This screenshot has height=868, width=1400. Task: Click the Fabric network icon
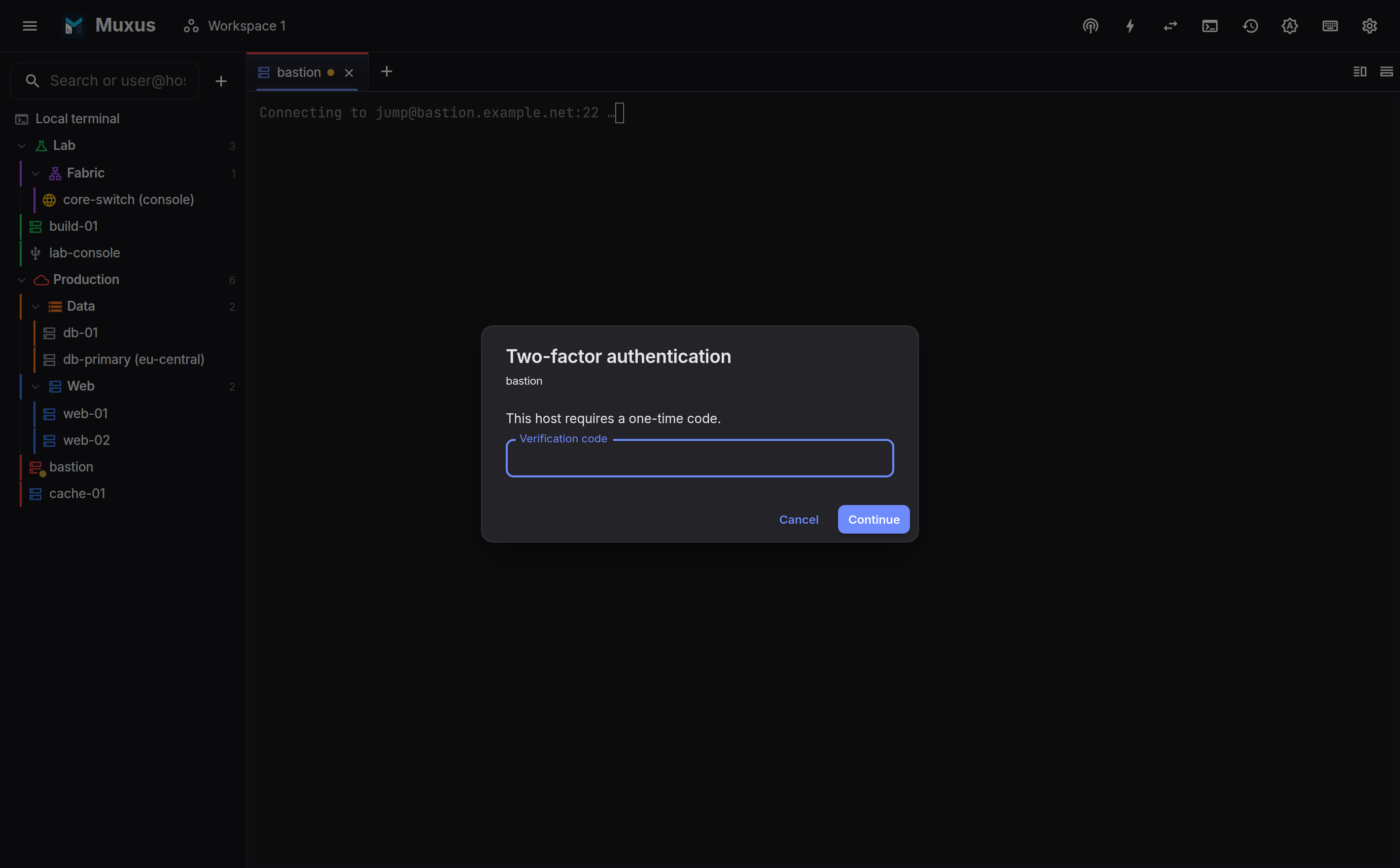pos(55,174)
